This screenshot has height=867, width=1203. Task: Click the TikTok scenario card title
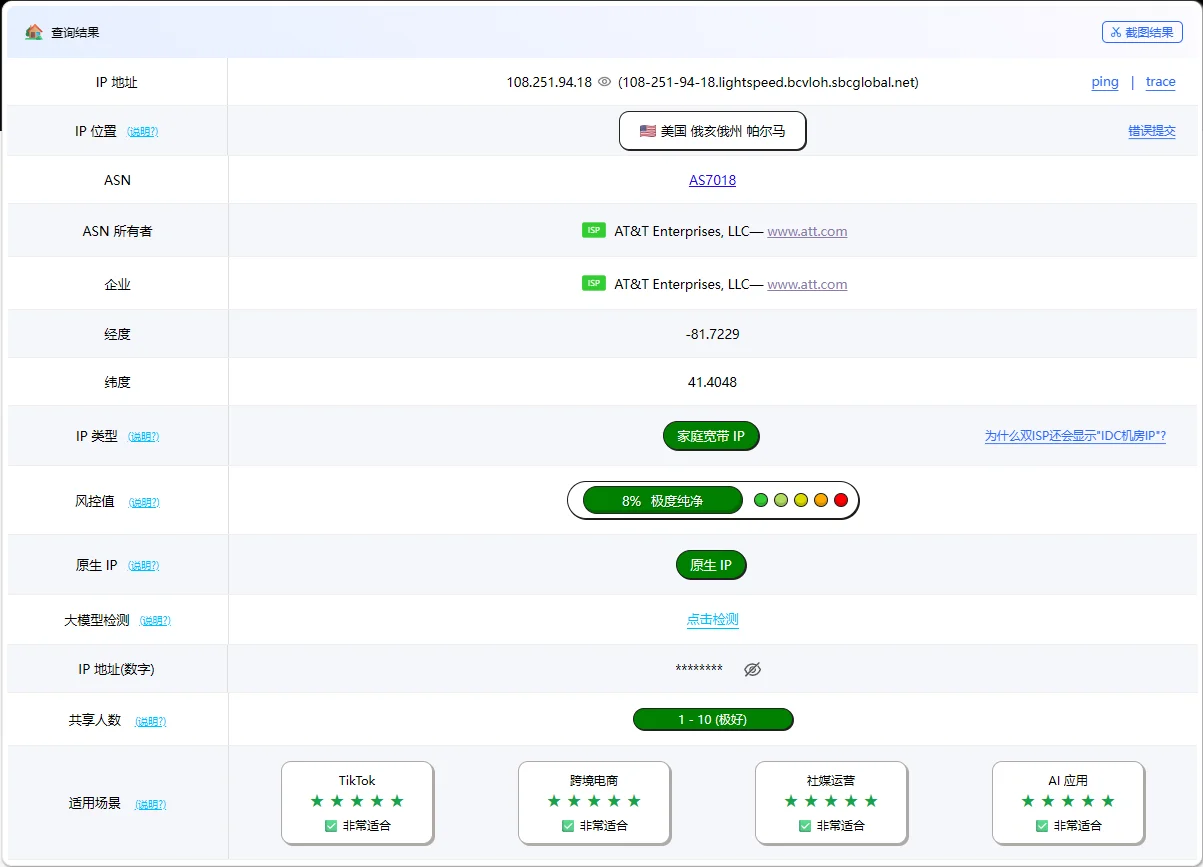coord(357,780)
